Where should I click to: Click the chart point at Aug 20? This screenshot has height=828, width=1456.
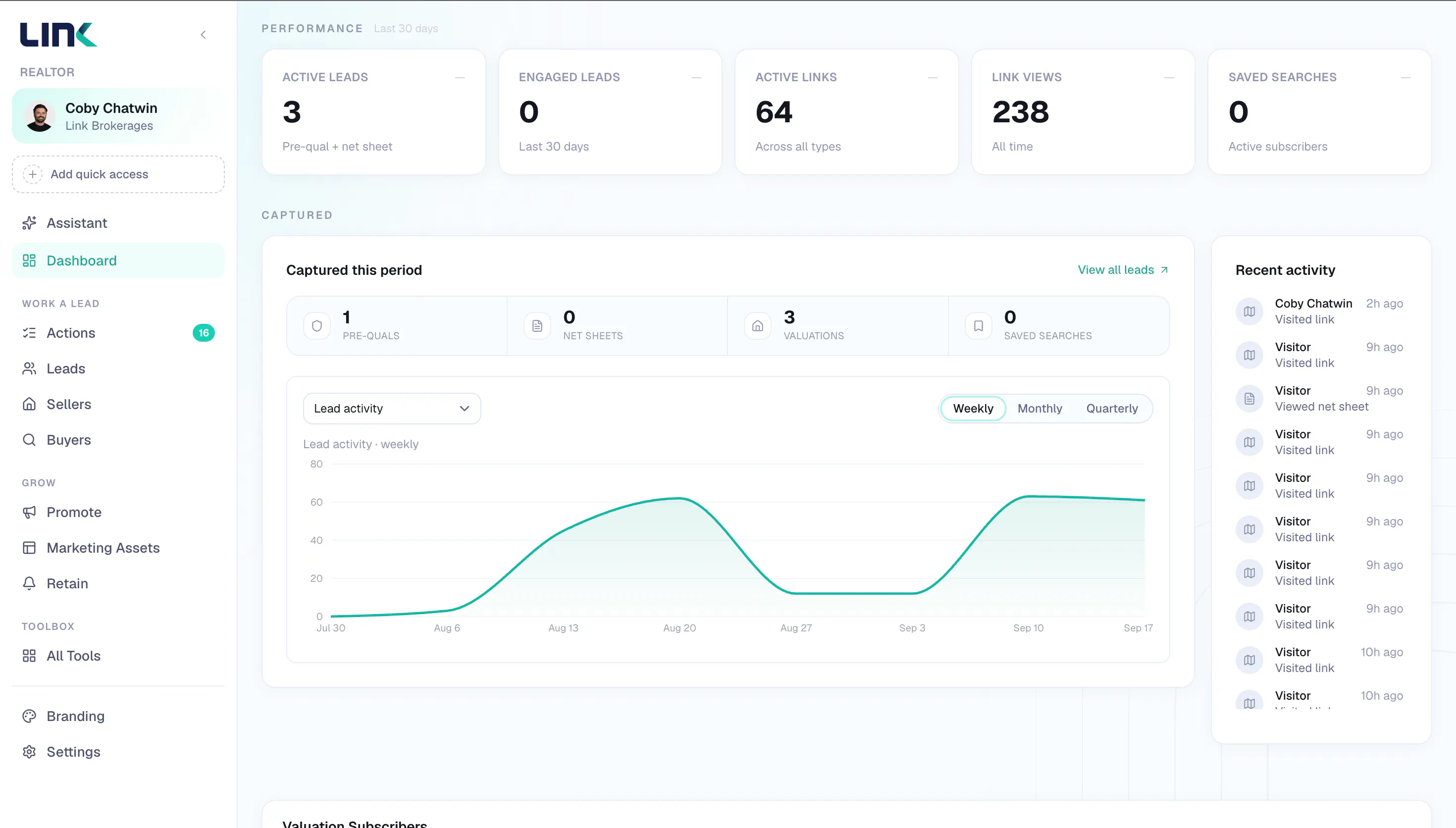tap(679, 498)
